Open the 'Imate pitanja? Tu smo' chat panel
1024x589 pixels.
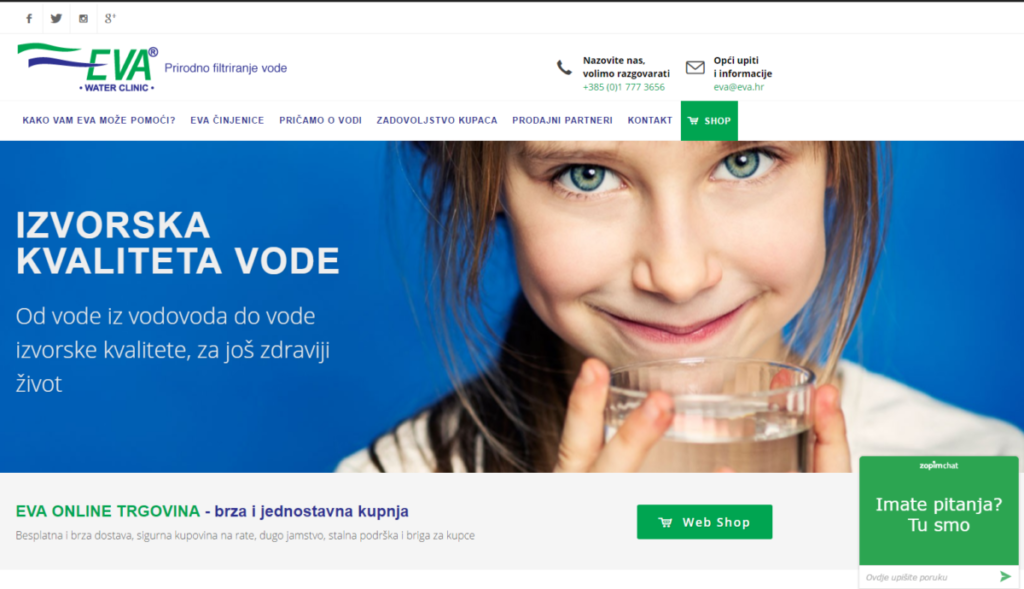[x=938, y=514]
